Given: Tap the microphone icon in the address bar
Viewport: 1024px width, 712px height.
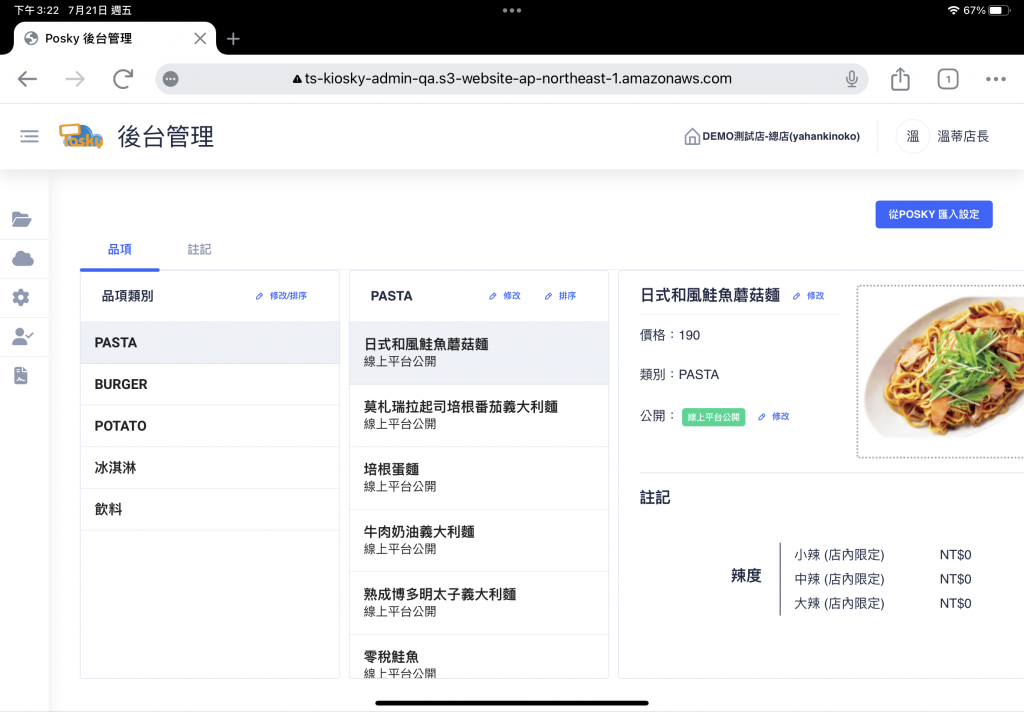Looking at the screenshot, I should pyautogui.click(x=851, y=79).
